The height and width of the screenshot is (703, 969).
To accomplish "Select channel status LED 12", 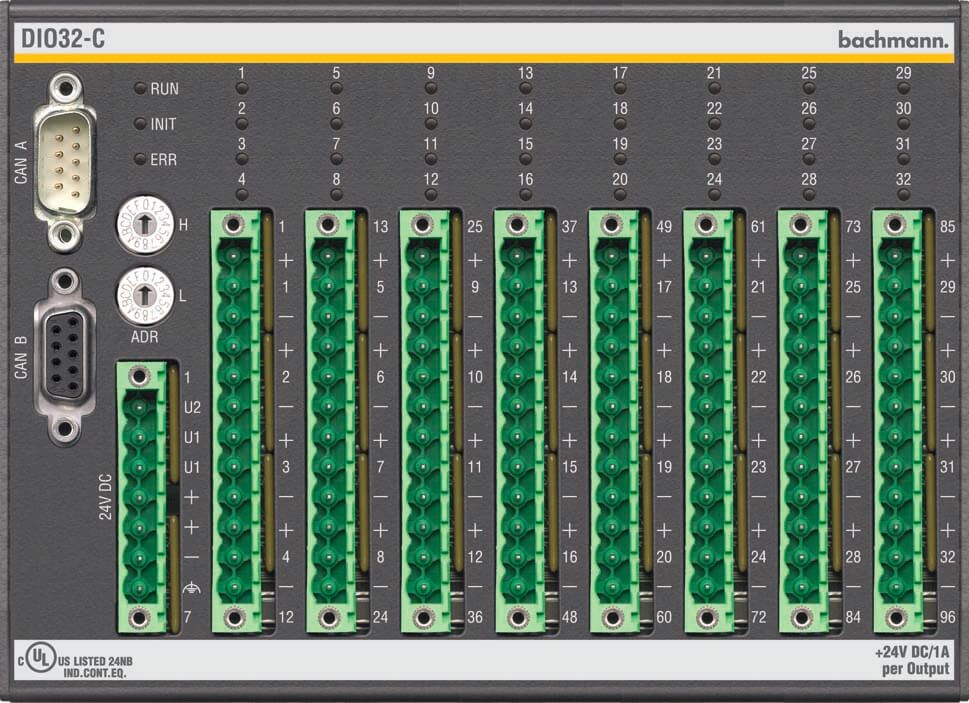I will pyautogui.click(x=431, y=195).
